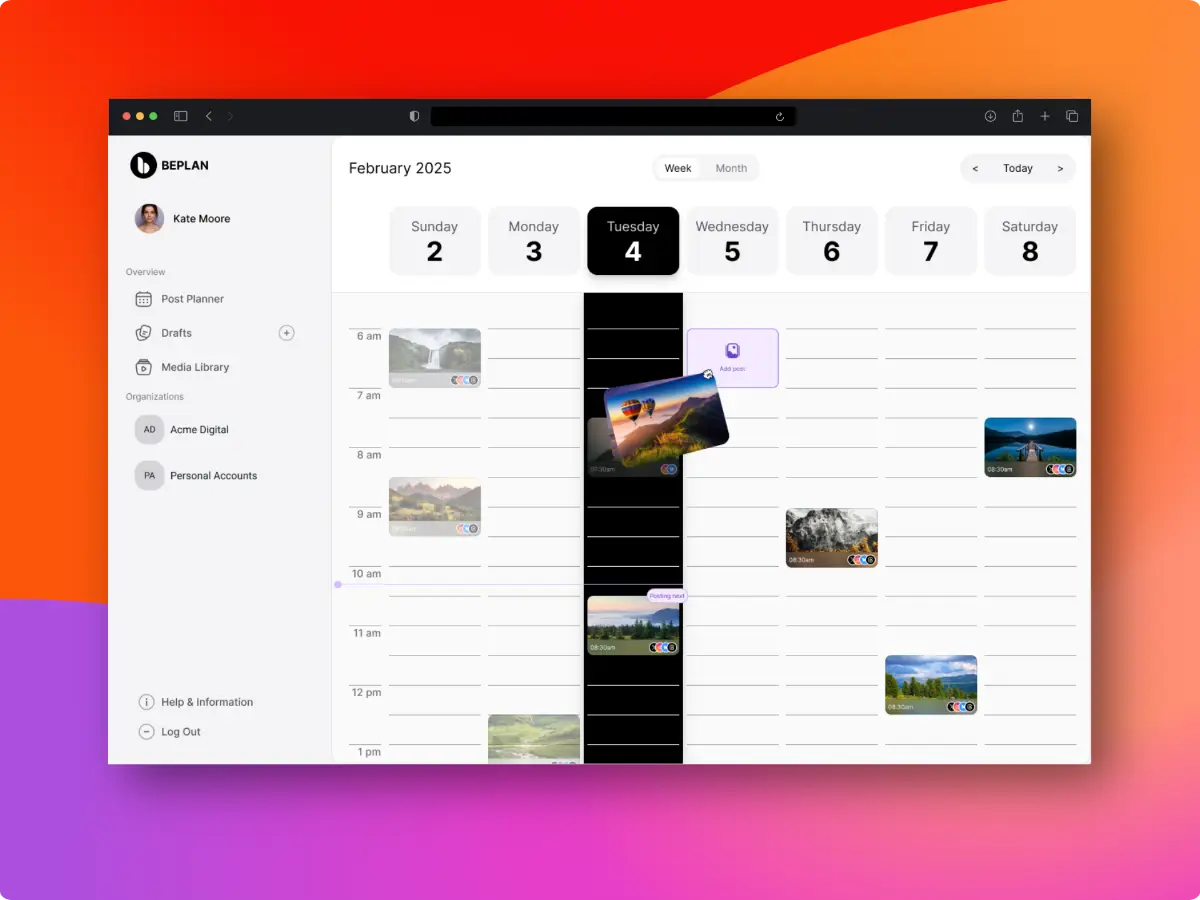Click the Drafts icon in sidebar
The height and width of the screenshot is (900, 1200).
point(143,333)
